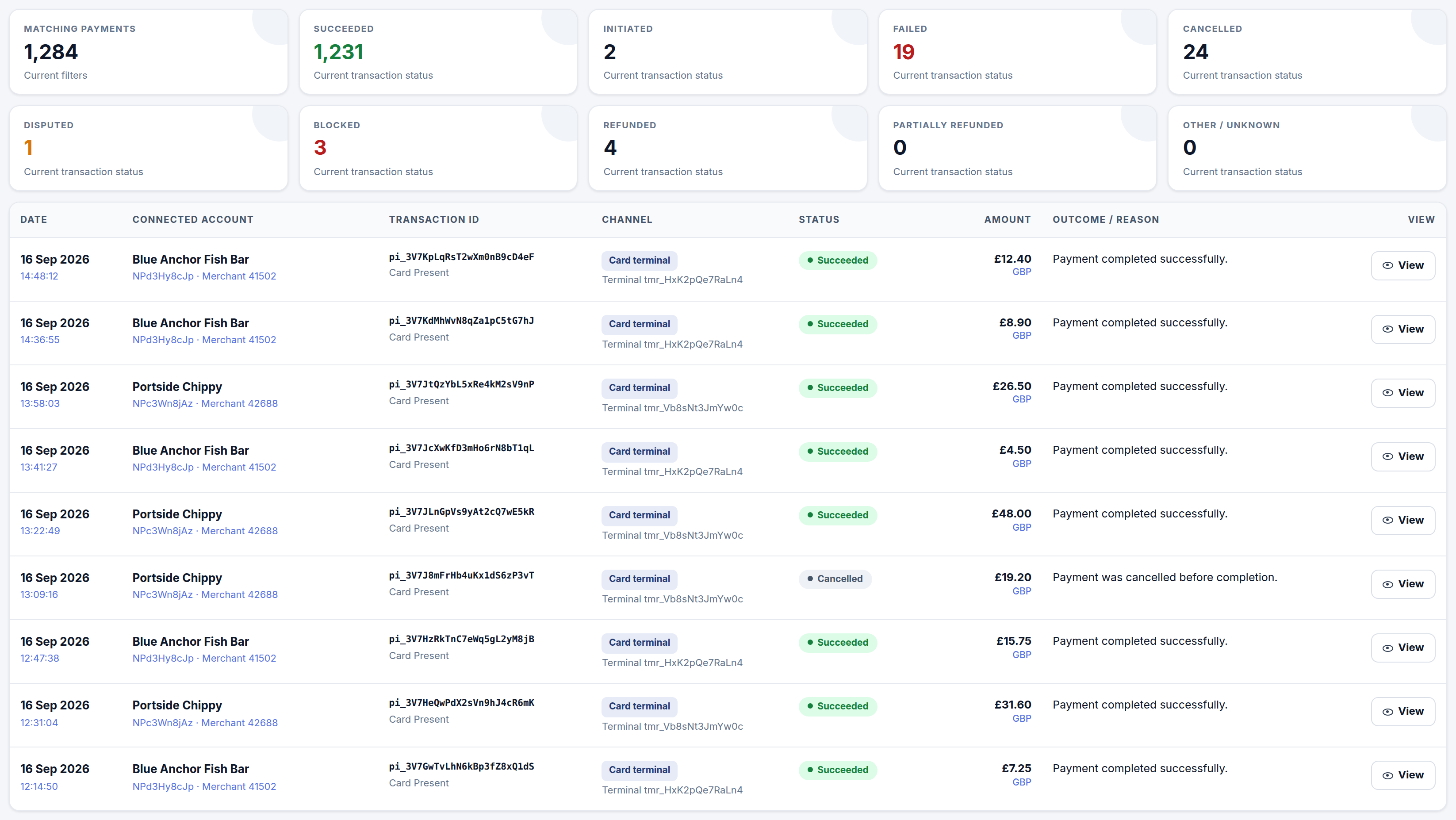Click transaction ID pi_3V7KpLqRsT2wXm0nB9cD4eF

461,257
